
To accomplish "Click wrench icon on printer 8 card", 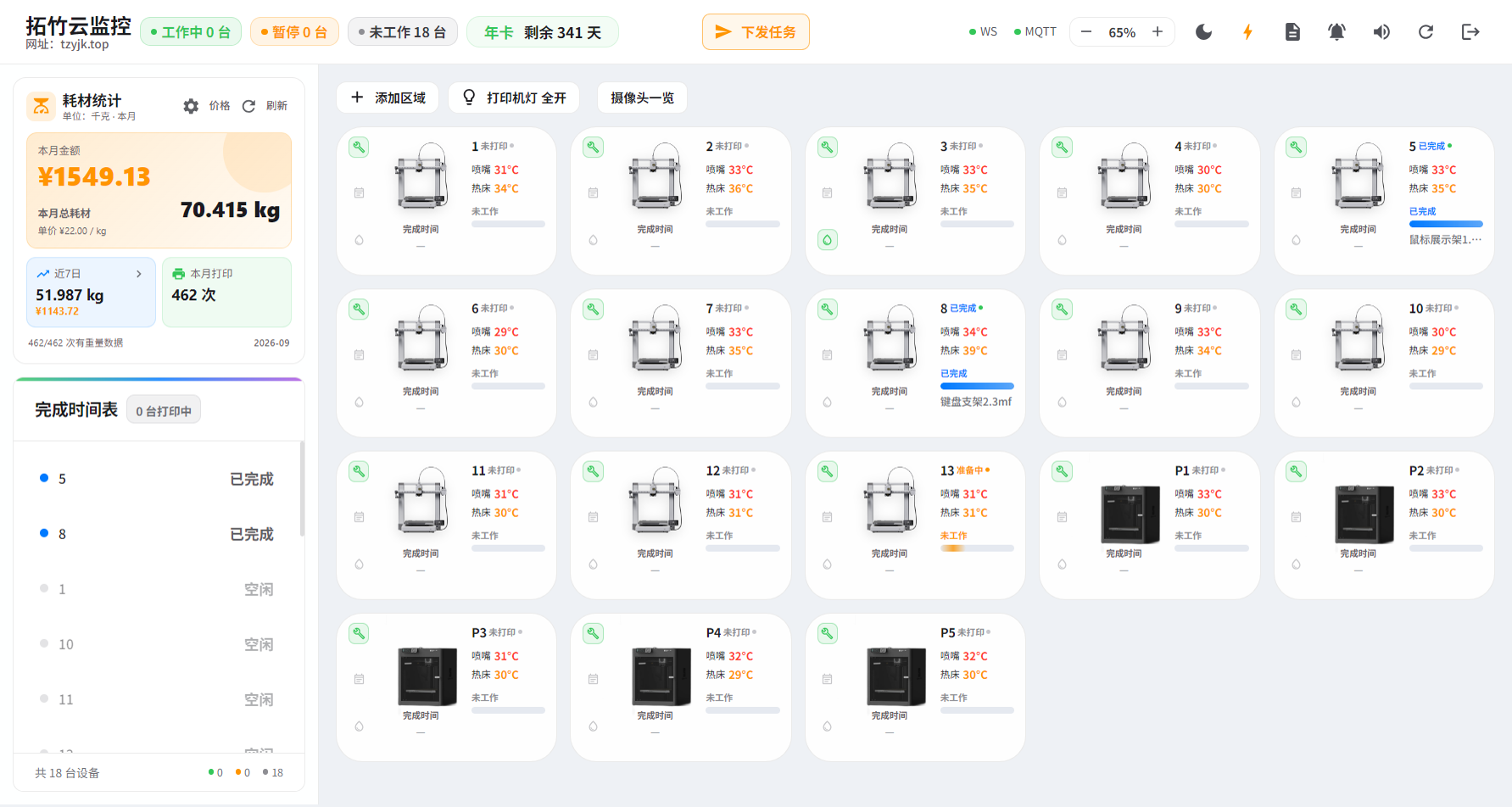I will point(828,309).
